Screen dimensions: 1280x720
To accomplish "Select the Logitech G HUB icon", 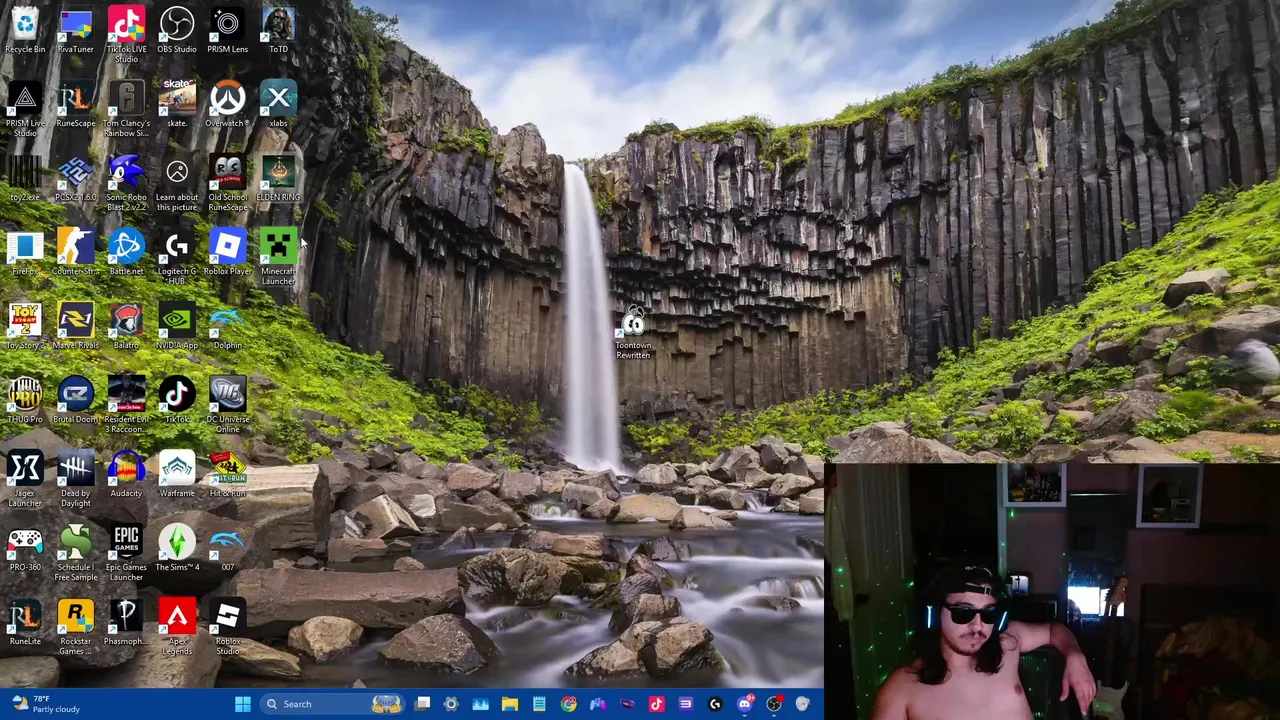I will click(x=177, y=257).
